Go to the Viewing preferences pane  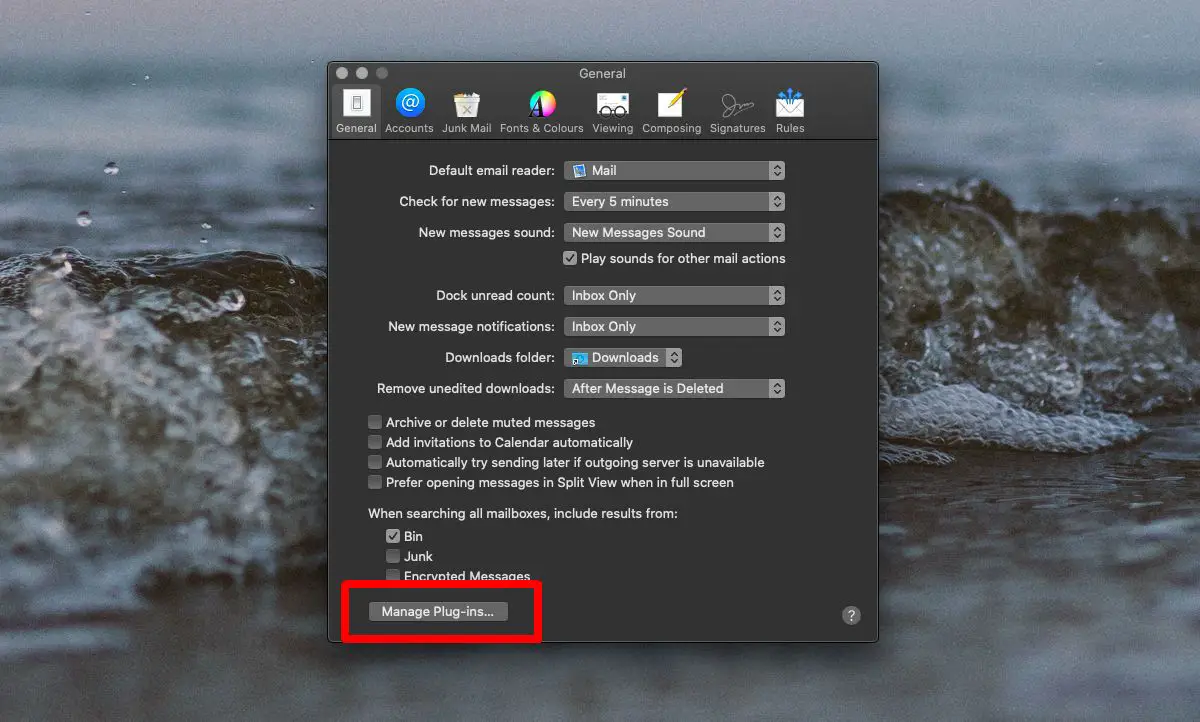[613, 104]
